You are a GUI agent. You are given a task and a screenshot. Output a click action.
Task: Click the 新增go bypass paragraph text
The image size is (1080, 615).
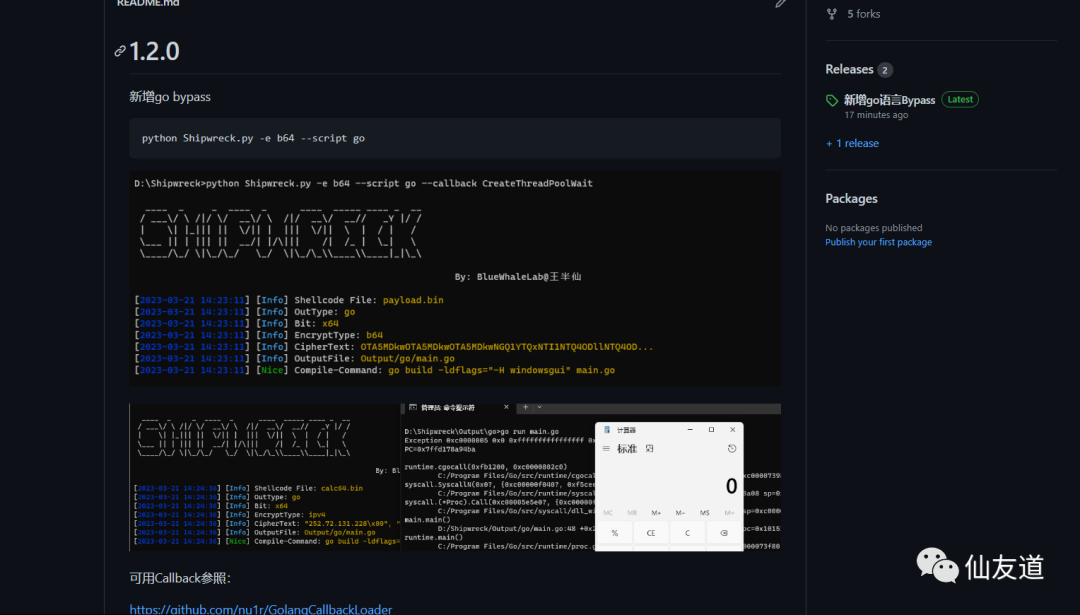(170, 96)
